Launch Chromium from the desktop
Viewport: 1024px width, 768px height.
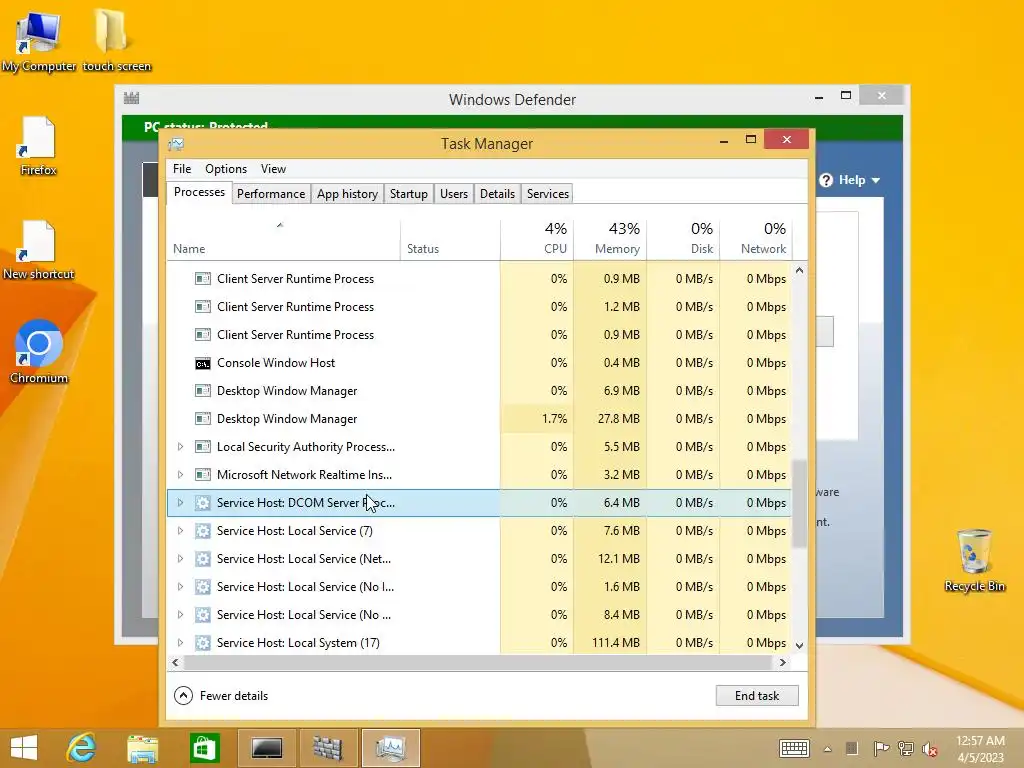39,353
